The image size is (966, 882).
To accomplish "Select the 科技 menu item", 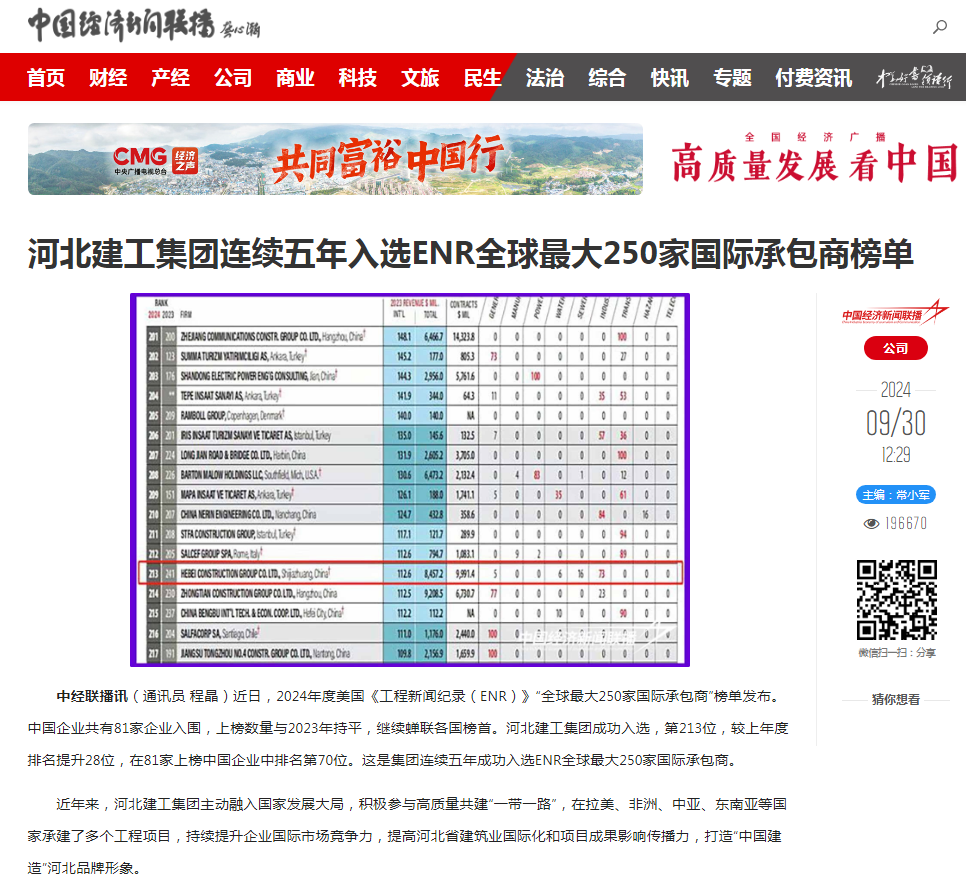I will click(357, 77).
